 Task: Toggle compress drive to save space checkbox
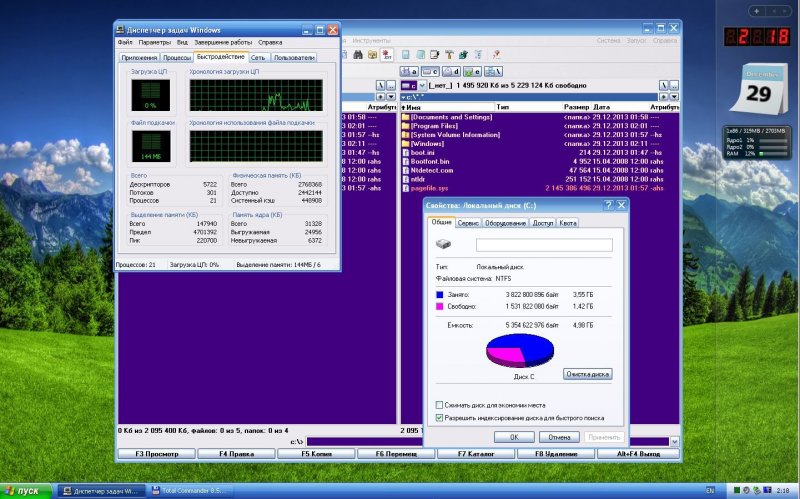point(439,405)
